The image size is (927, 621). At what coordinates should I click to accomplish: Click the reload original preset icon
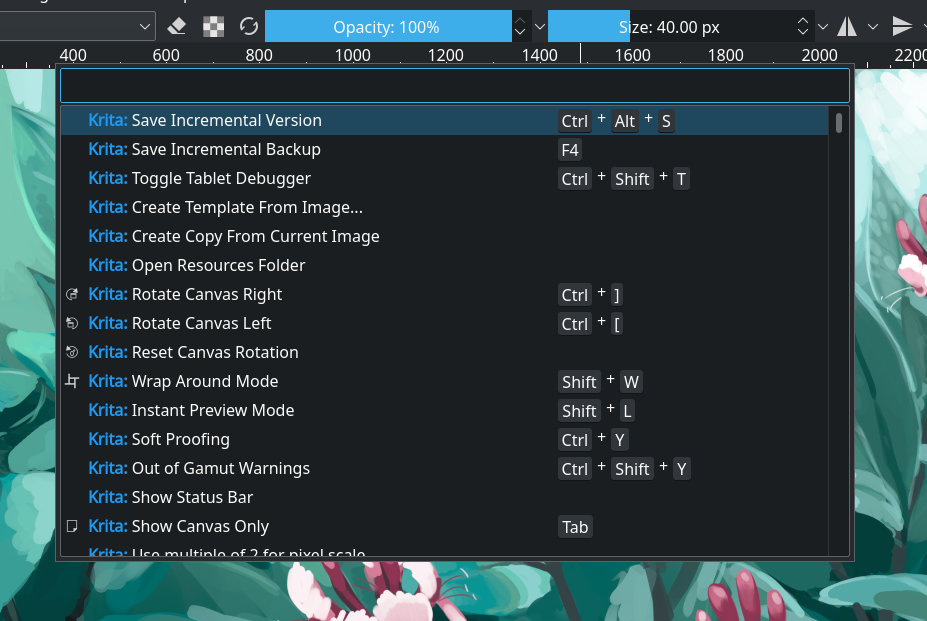[249, 25]
